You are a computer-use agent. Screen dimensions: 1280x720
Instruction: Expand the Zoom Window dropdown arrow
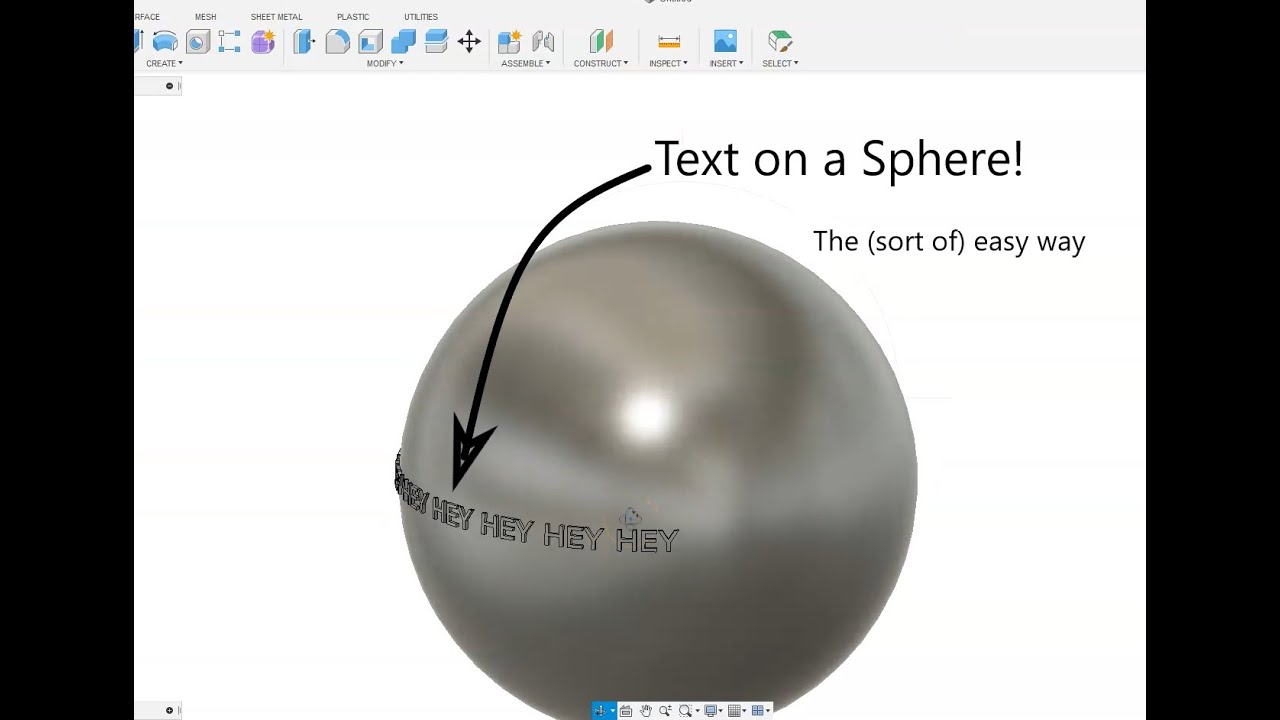coord(697,711)
